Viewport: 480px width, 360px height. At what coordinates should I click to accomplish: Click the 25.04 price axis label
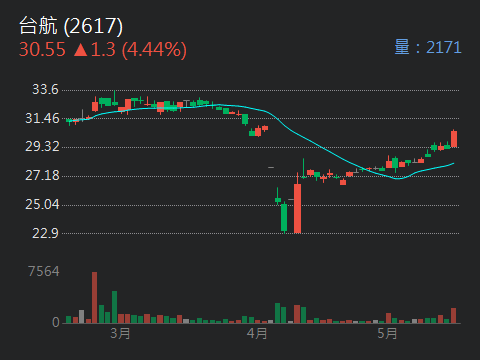pos(42,204)
